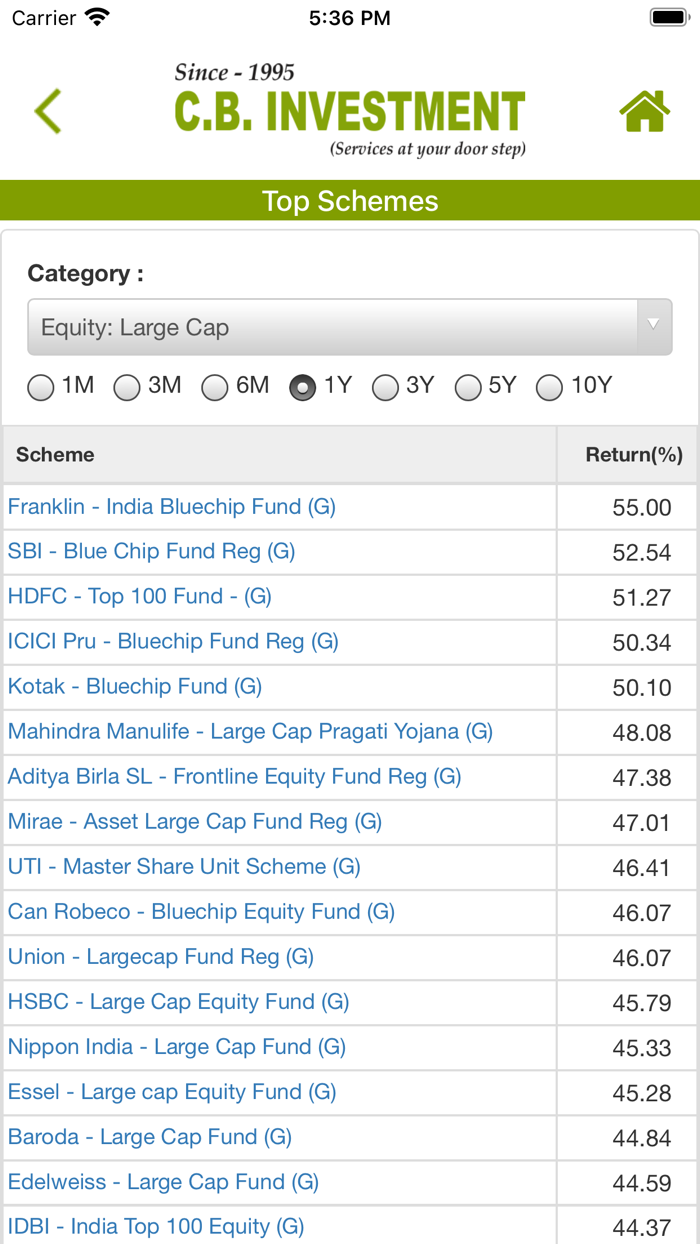The image size is (700, 1244).
Task: Tap the Scheme column header
Action: click(x=55, y=454)
